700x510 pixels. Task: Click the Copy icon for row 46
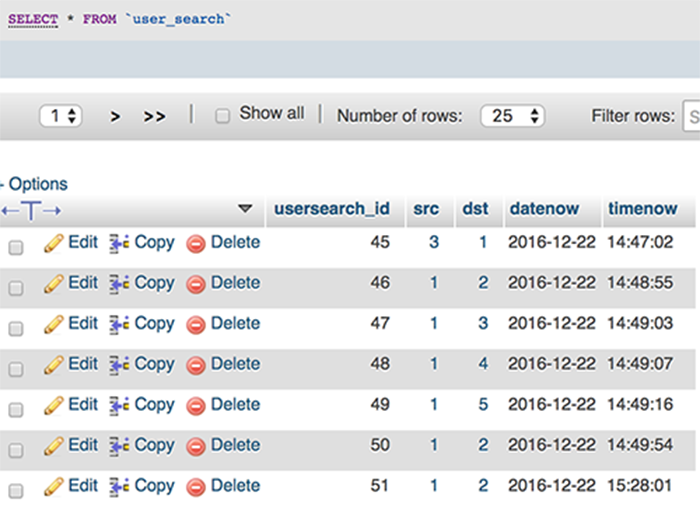pyautogui.click(x=119, y=284)
